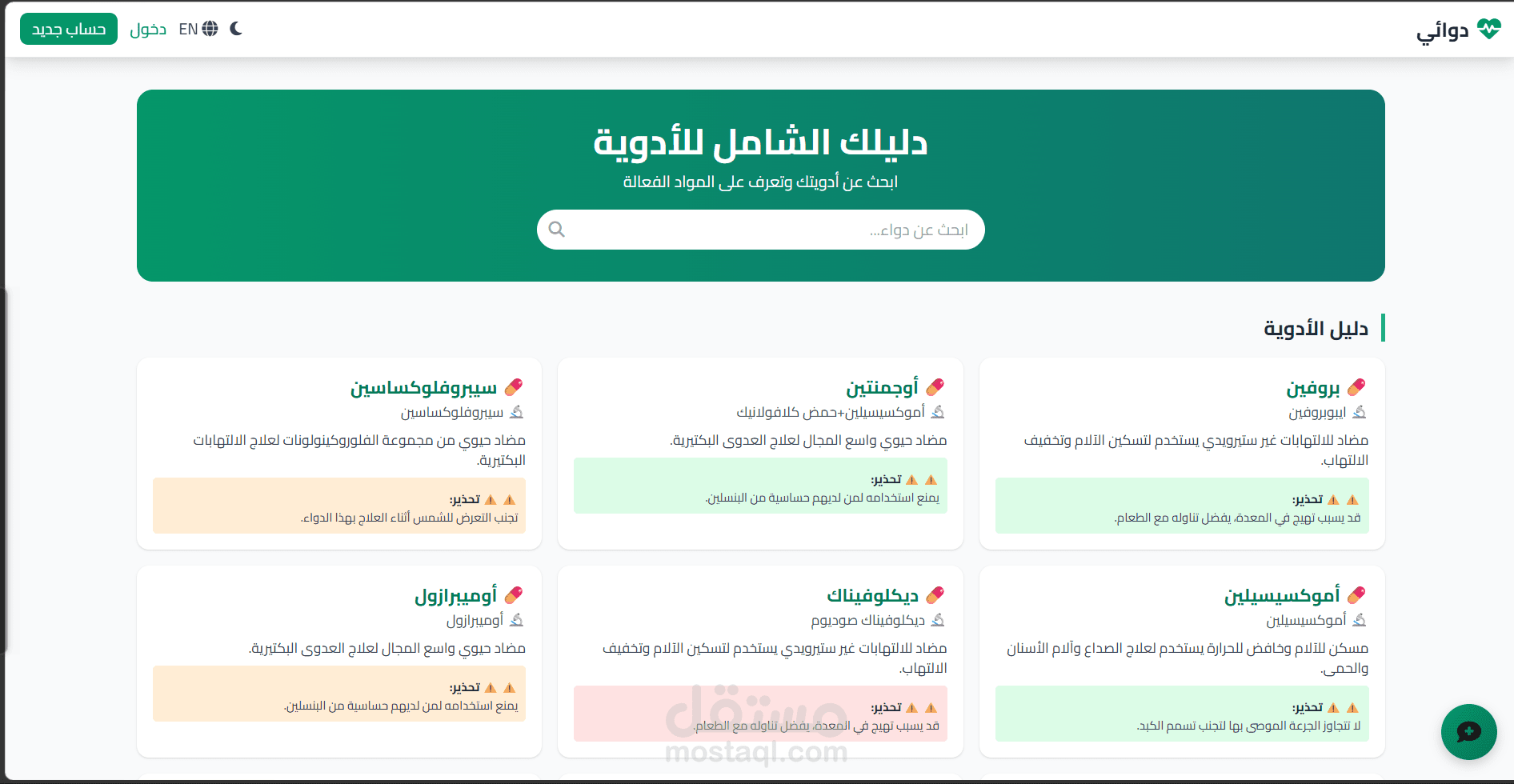Click green warning box in بروفين card
1514x784 pixels.
coord(1182,506)
